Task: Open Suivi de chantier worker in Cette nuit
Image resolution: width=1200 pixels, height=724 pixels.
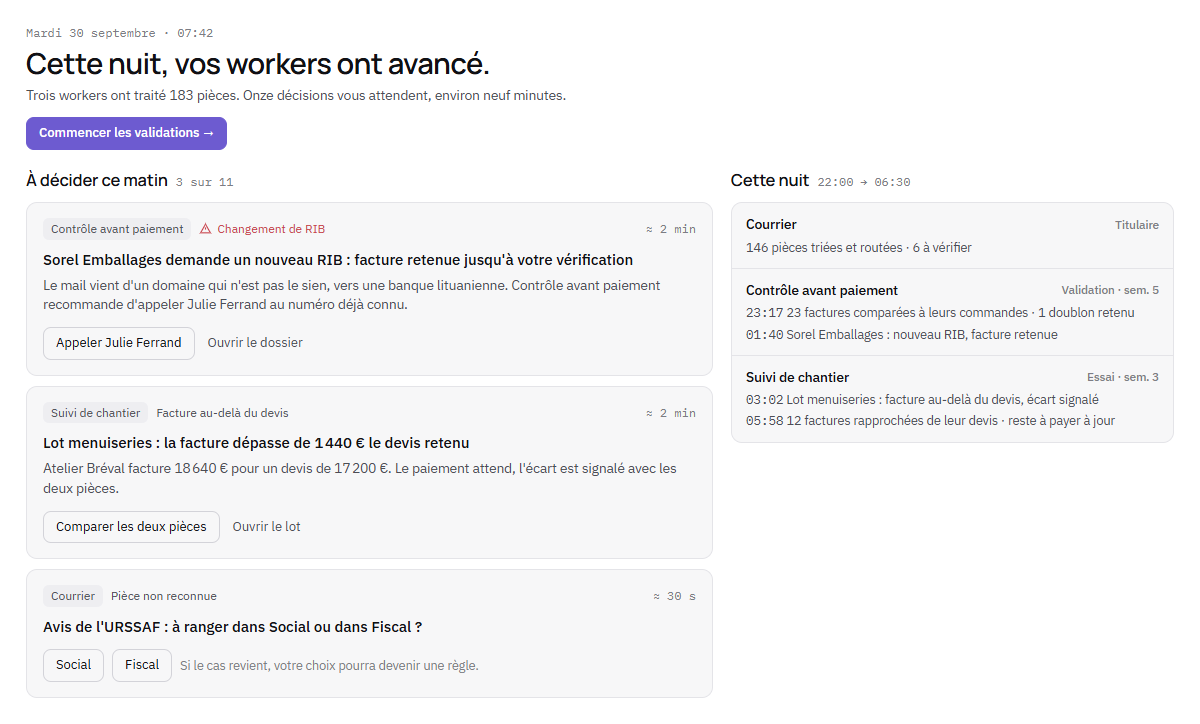Action: coord(952,399)
